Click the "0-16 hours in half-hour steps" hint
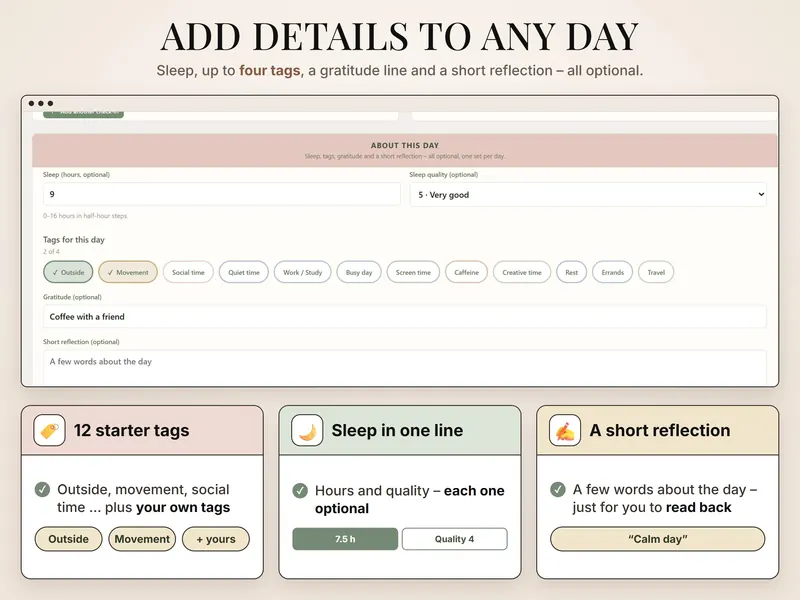Viewport: 800px width, 600px height. [x=85, y=216]
